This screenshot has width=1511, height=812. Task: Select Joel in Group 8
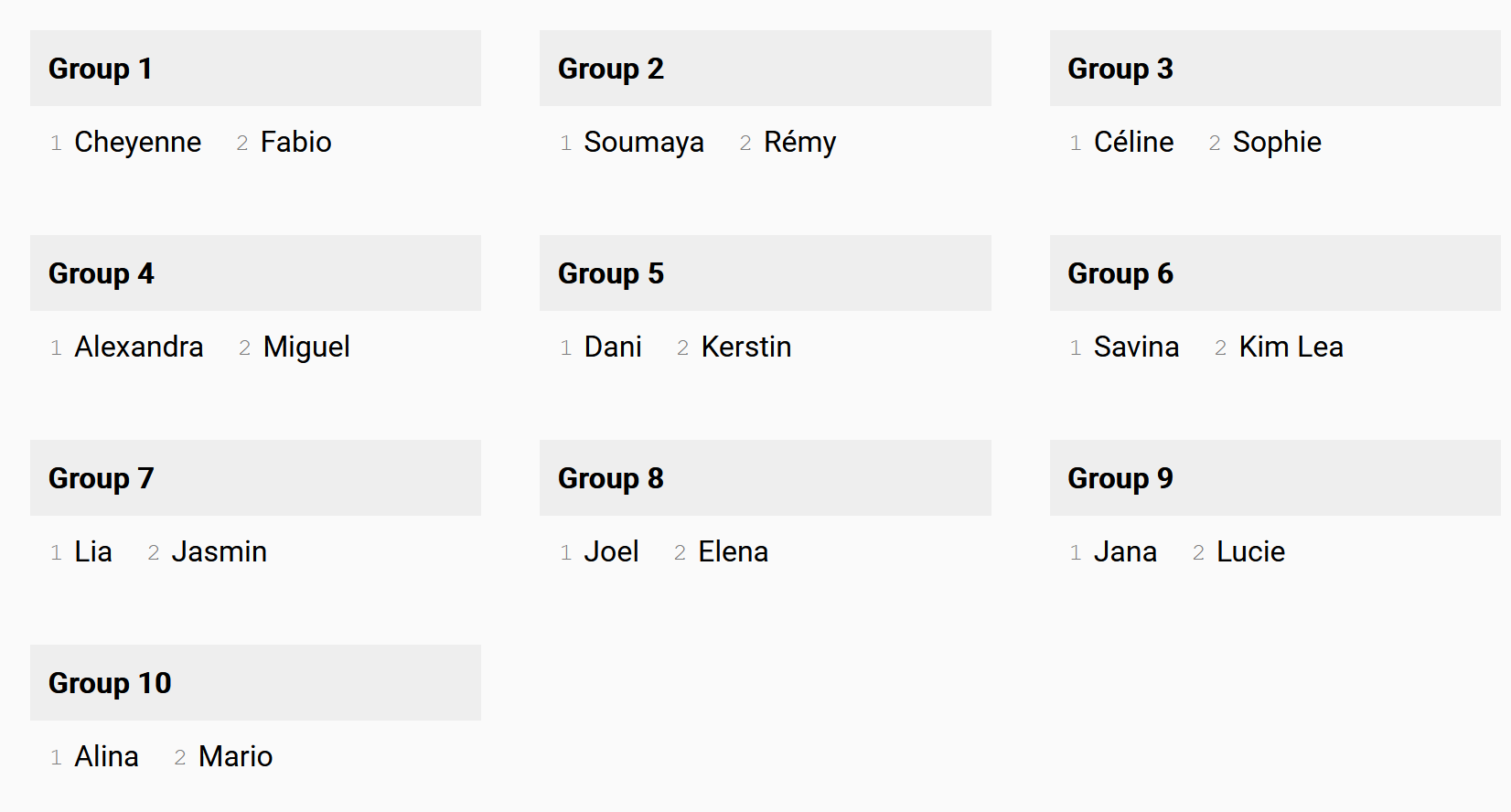coord(611,551)
